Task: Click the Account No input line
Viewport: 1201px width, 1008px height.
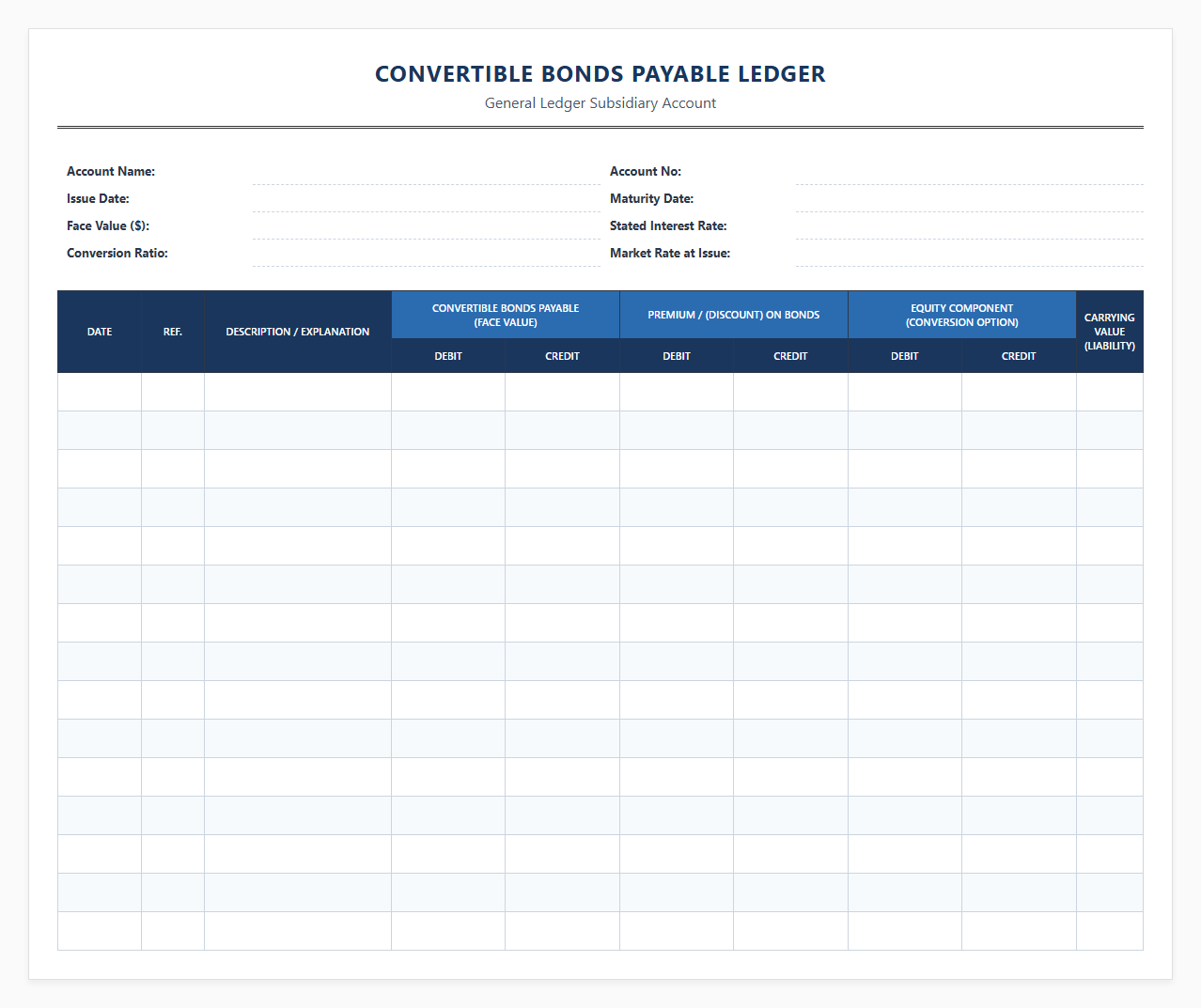Action: pyautogui.click(x=969, y=172)
